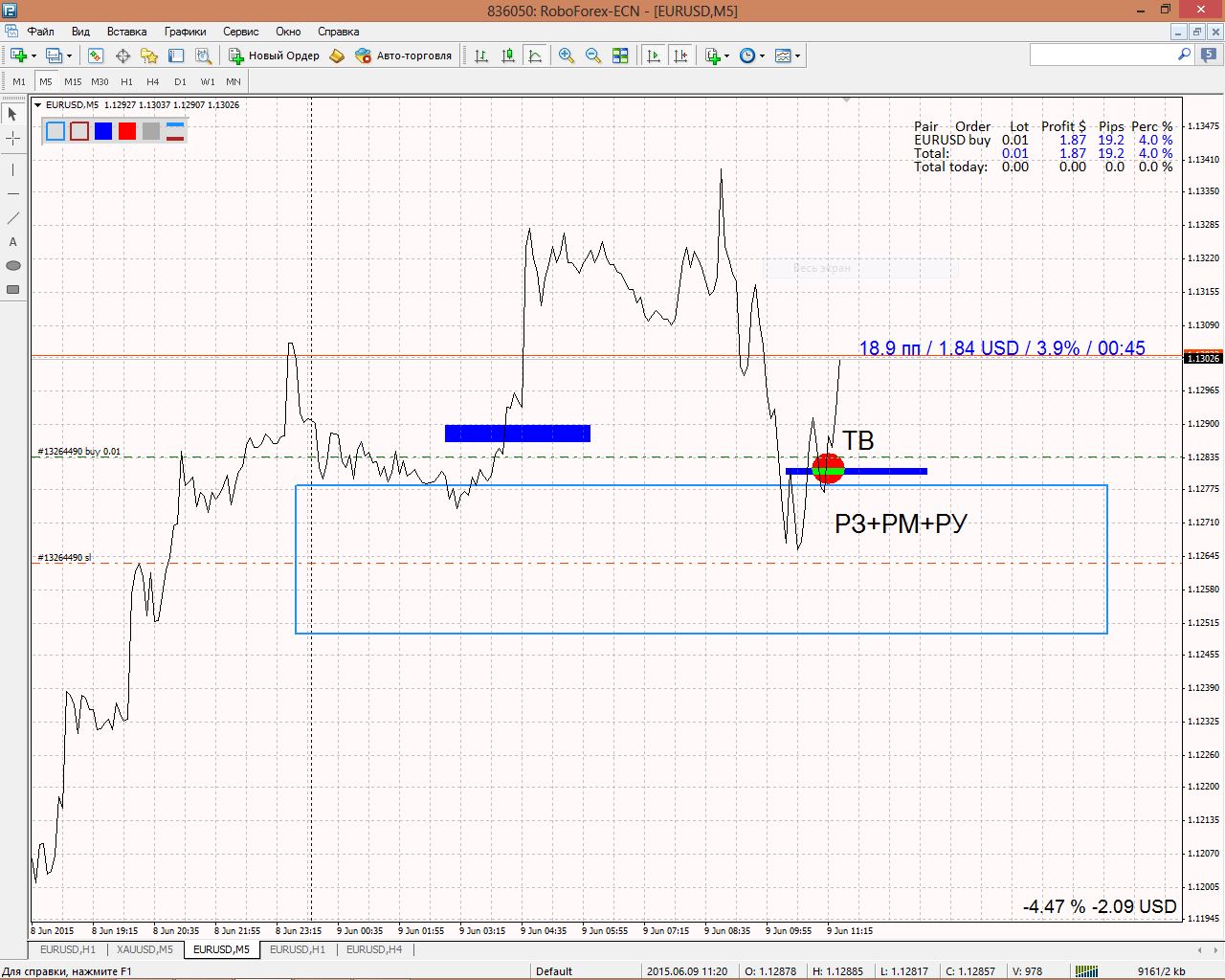This screenshot has height=980, width=1225.
Task: Open the new chart dropdown arrow
Action: click(33, 56)
